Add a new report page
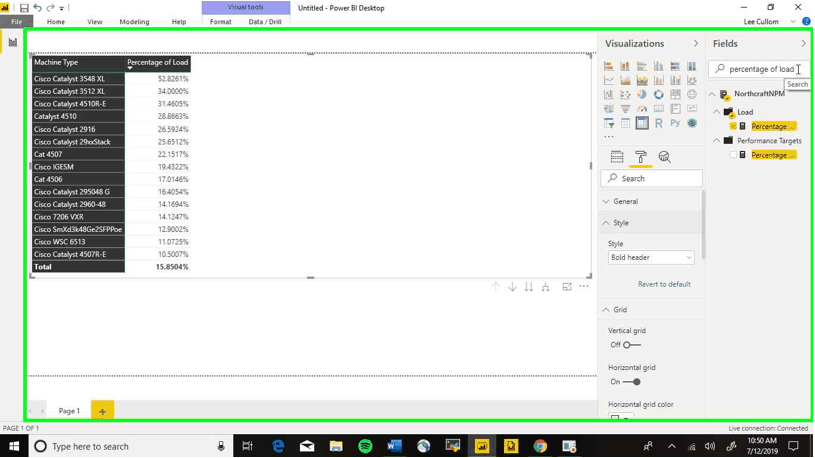This screenshot has height=458, width=815. pyautogui.click(x=102, y=411)
